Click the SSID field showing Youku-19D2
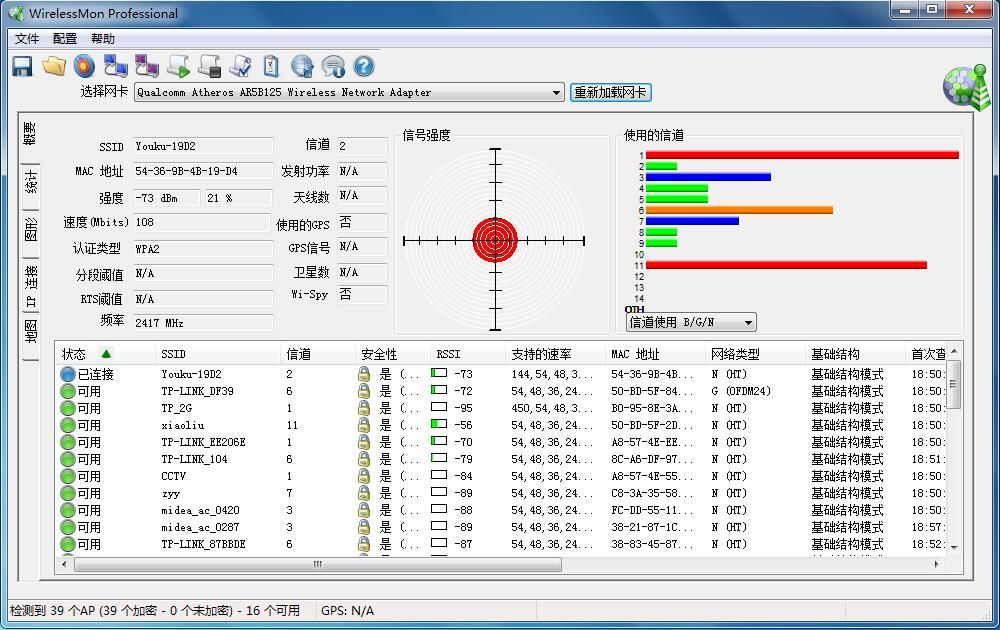1000x630 pixels. (203, 146)
